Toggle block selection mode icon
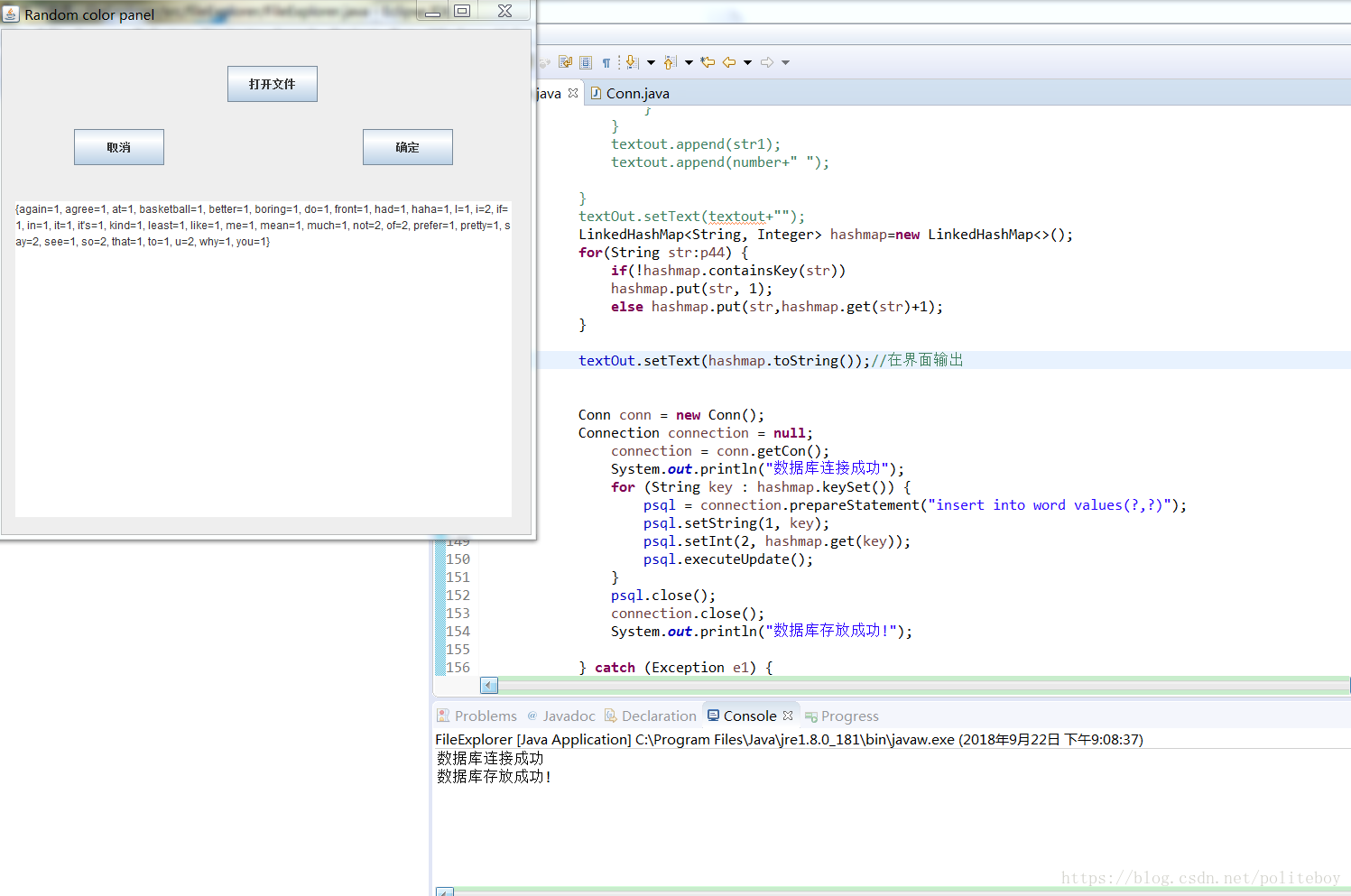This screenshot has width=1351, height=896. (586, 62)
